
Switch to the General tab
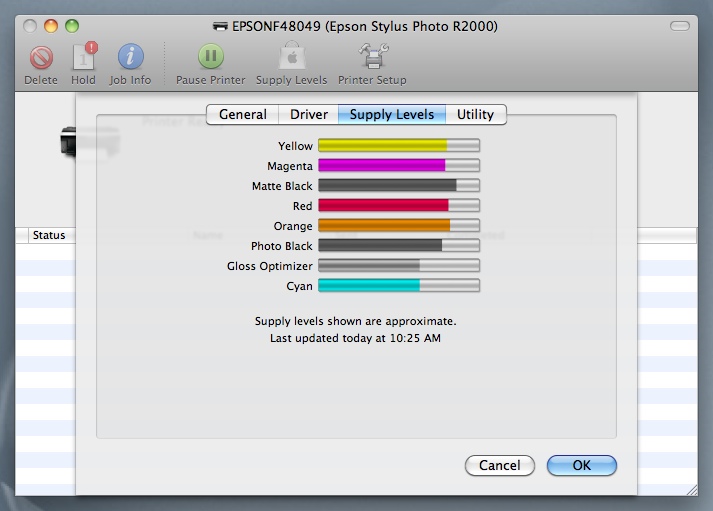(x=242, y=115)
